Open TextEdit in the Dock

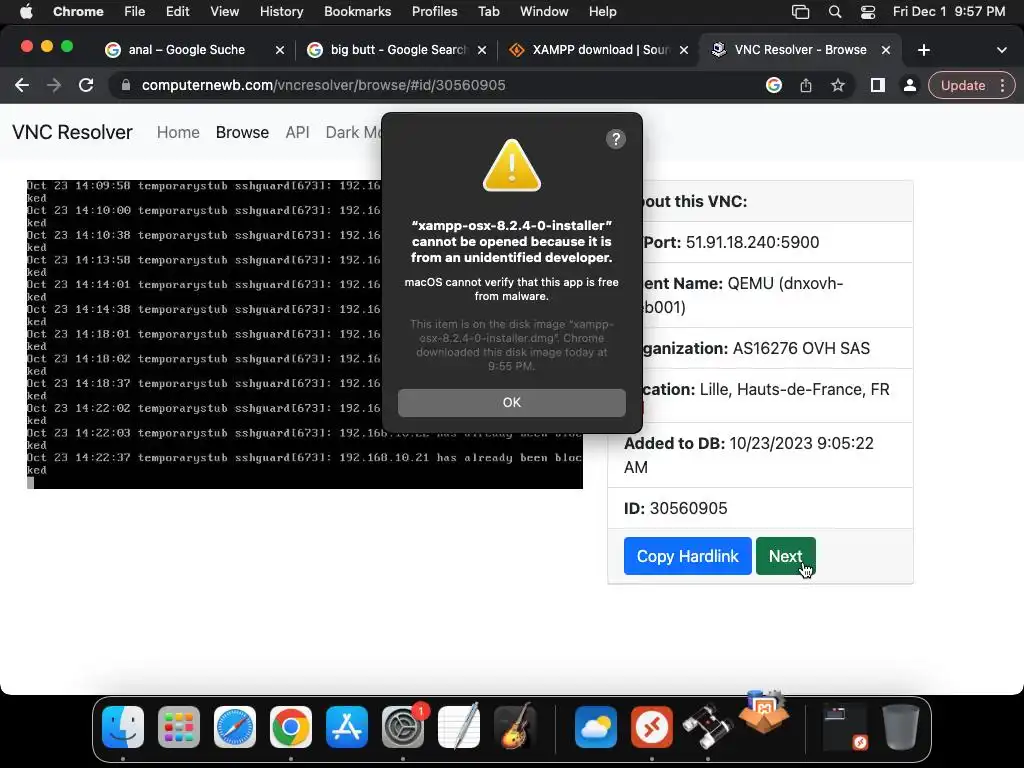click(458, 727)
